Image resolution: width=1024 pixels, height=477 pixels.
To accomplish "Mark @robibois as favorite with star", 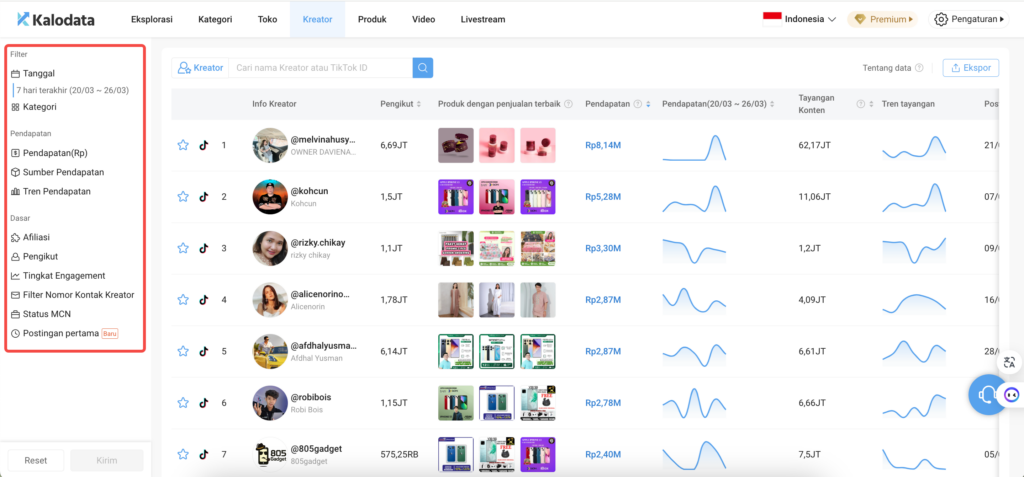I will pos(183,403).
